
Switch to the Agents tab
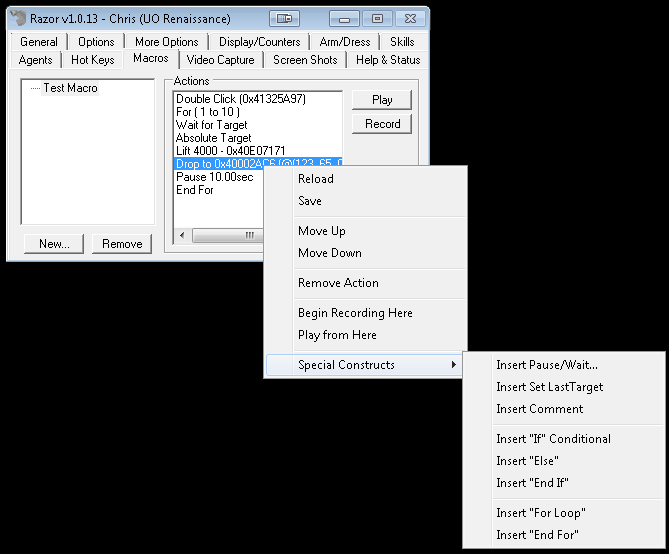(x=35, y=60)
